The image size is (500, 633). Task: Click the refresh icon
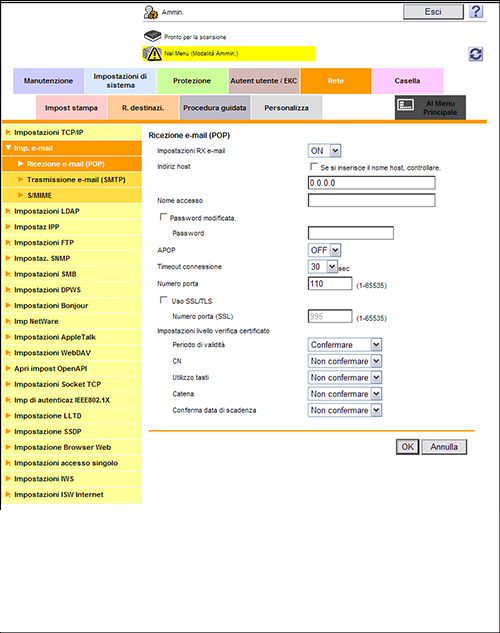point(476,54)
